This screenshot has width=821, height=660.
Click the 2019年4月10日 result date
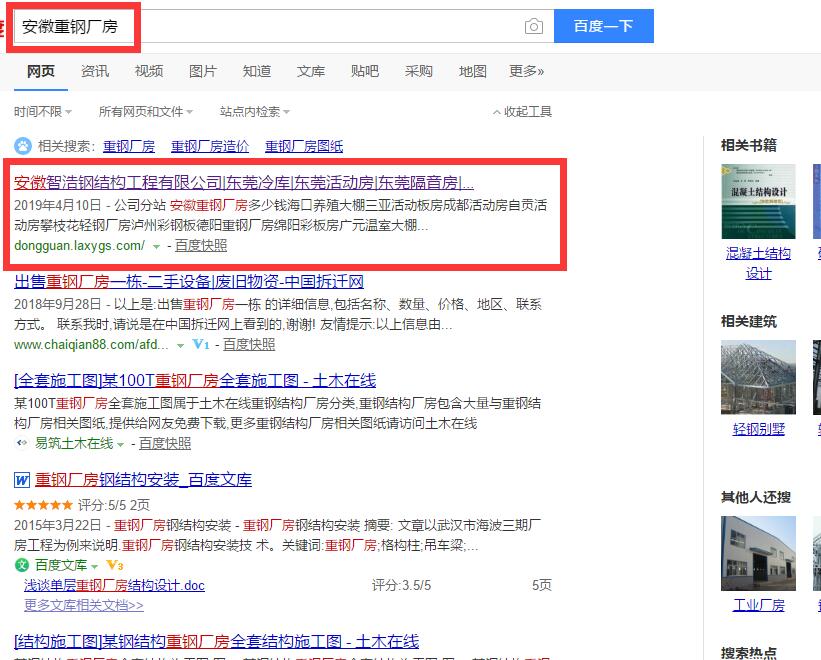point(58,205)
